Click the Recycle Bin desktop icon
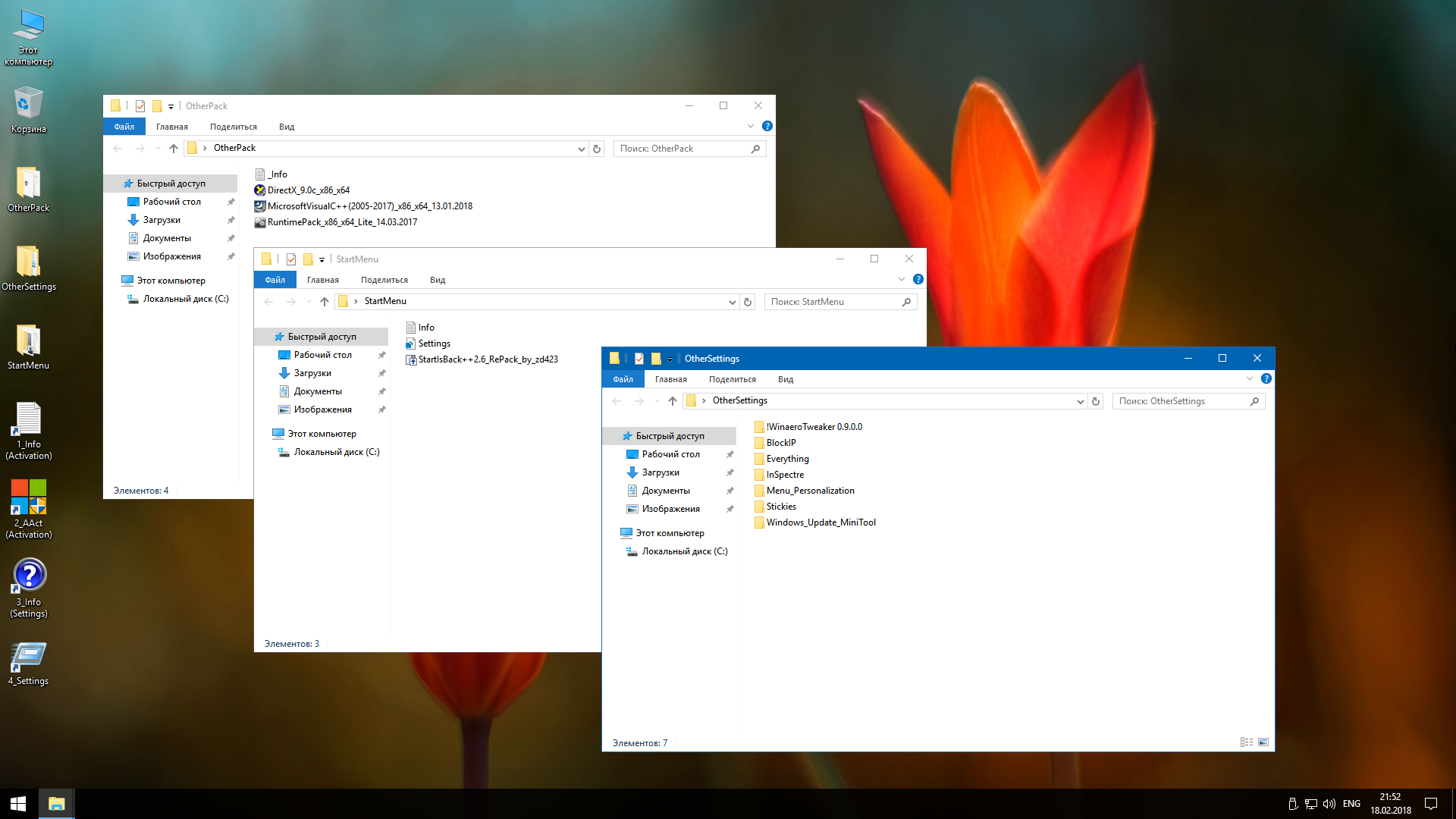Viewport: 1456px width, 819px height. click(28, 104)
